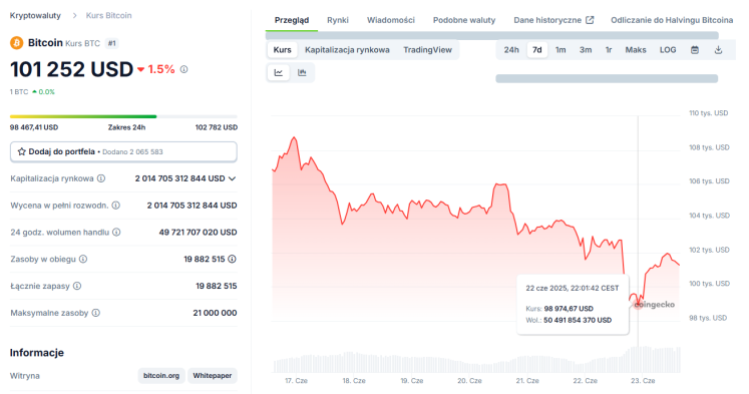Click the 101 252 USD price

tap(72, 70)
